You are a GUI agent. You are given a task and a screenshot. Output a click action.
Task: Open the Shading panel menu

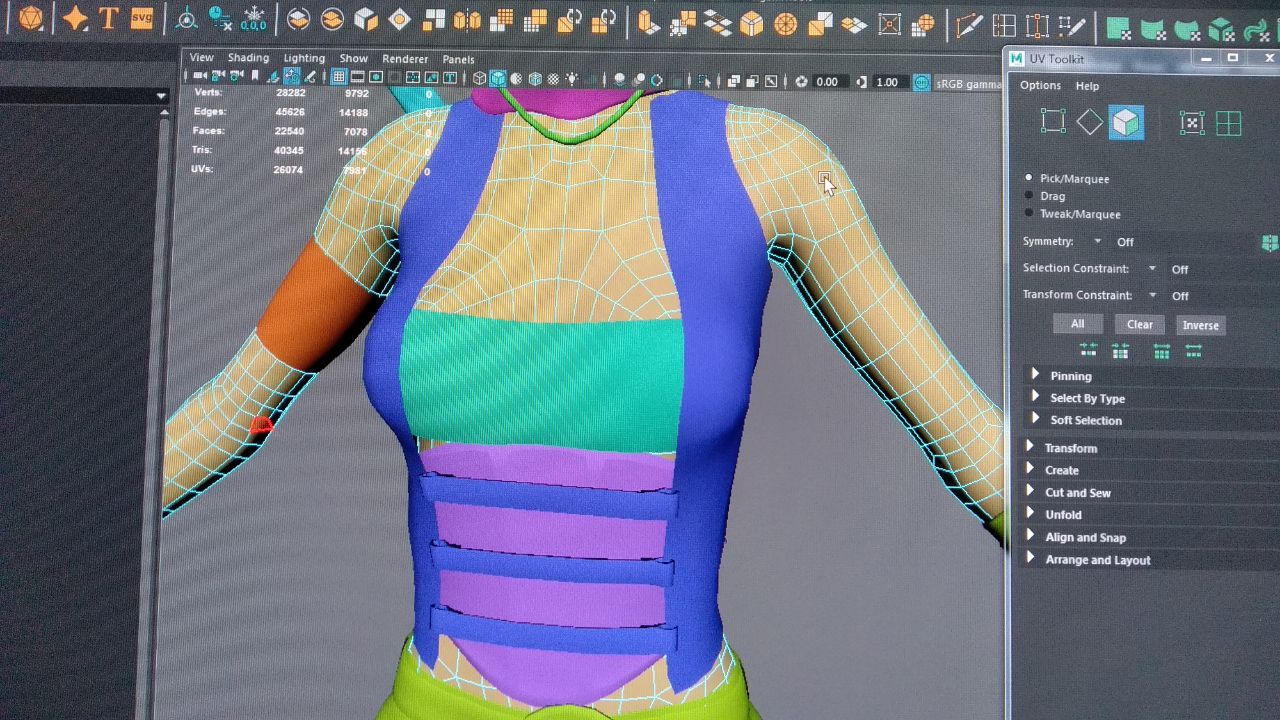(248, 58)
